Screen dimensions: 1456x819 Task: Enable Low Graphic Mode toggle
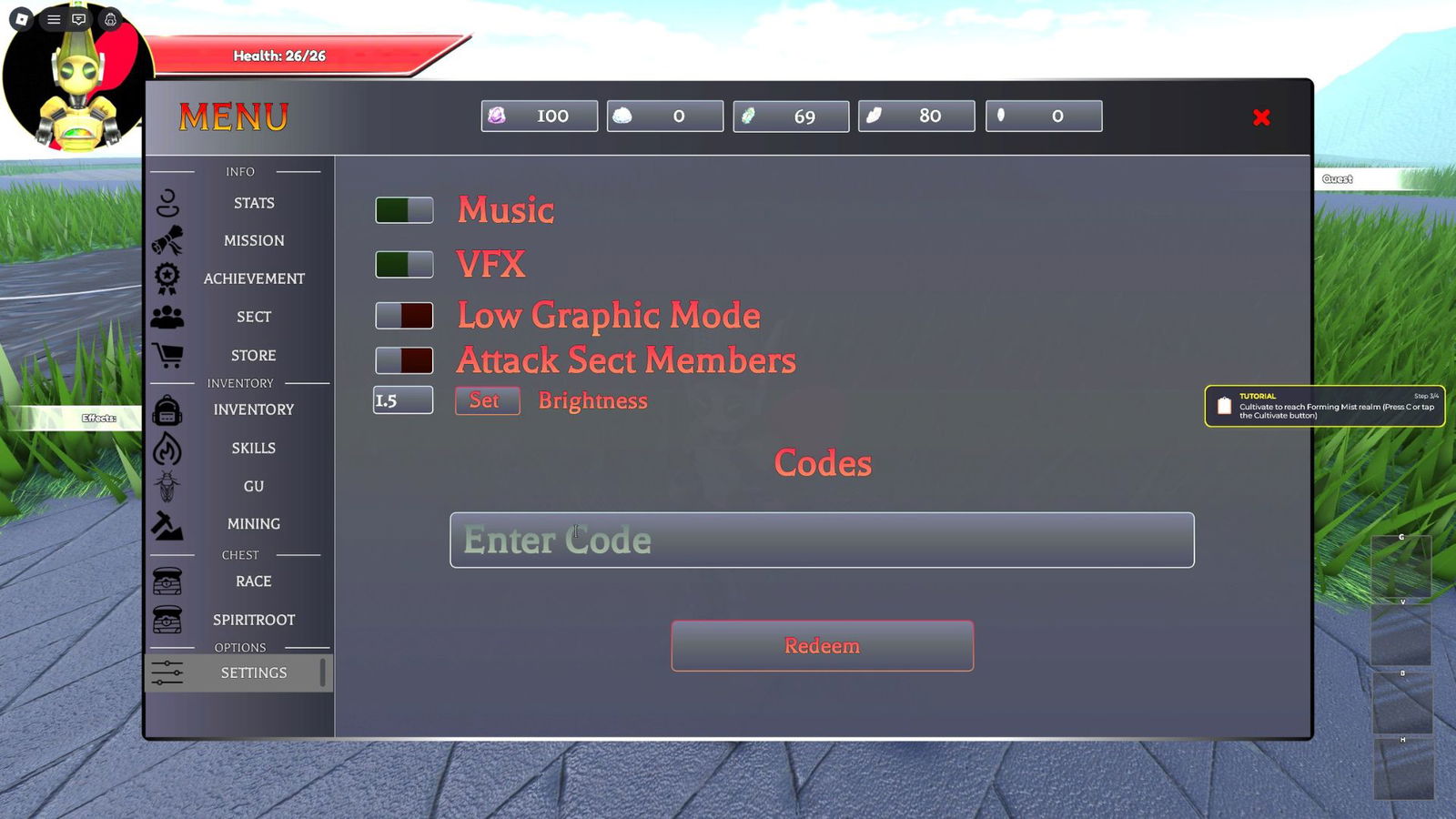[x=404, y=316]
